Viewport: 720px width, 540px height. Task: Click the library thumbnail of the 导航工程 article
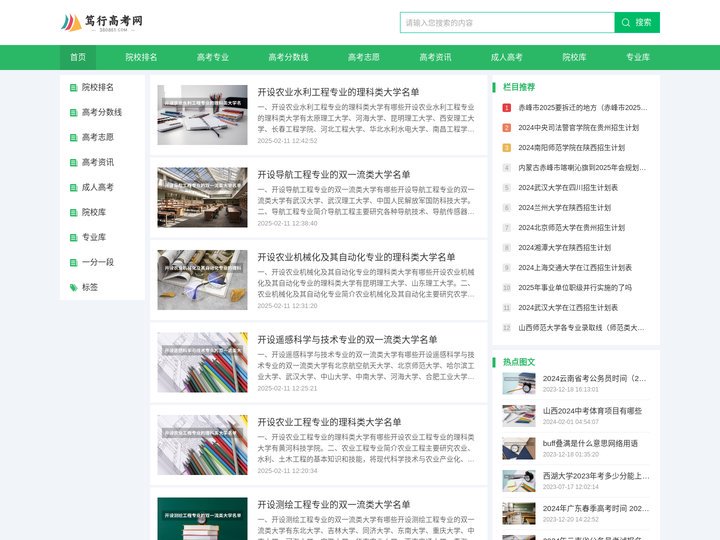point(202,197)
